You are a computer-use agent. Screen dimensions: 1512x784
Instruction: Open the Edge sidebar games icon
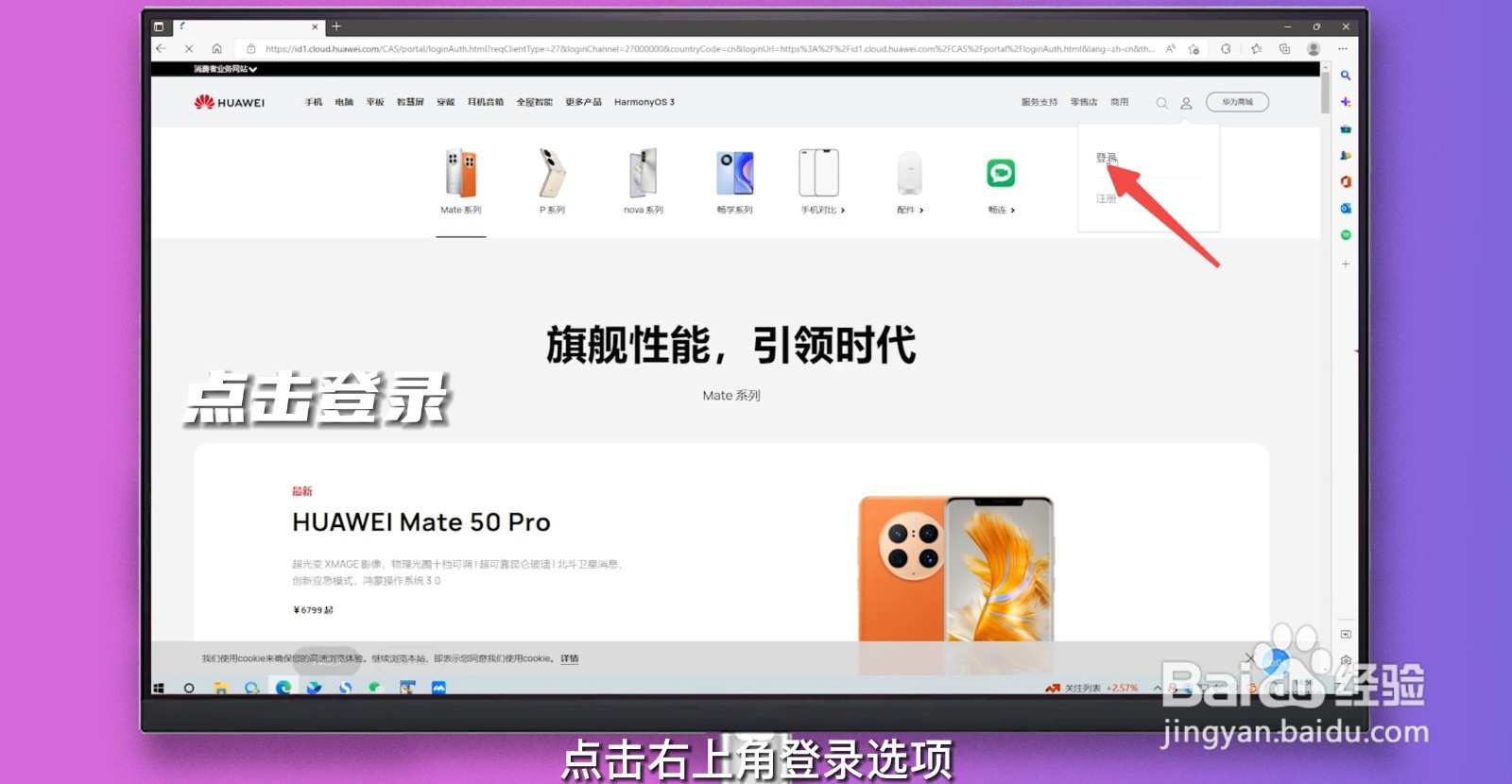coord(1346,155)
